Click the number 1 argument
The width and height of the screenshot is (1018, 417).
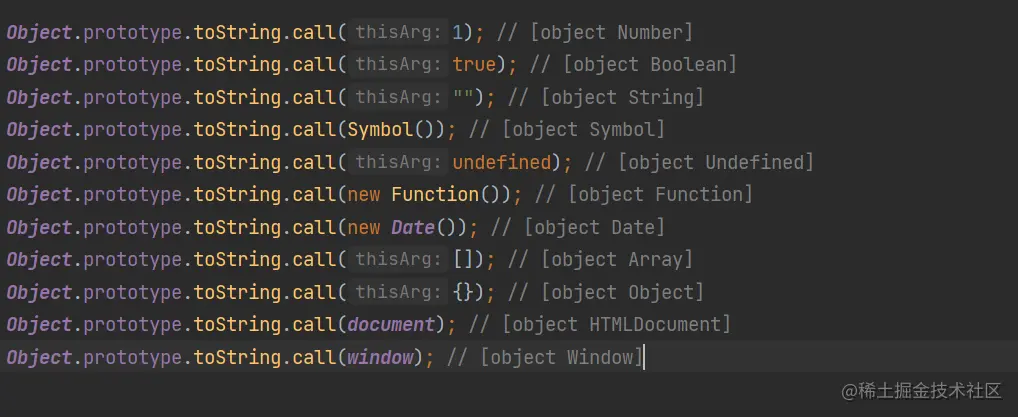(458, 32)
